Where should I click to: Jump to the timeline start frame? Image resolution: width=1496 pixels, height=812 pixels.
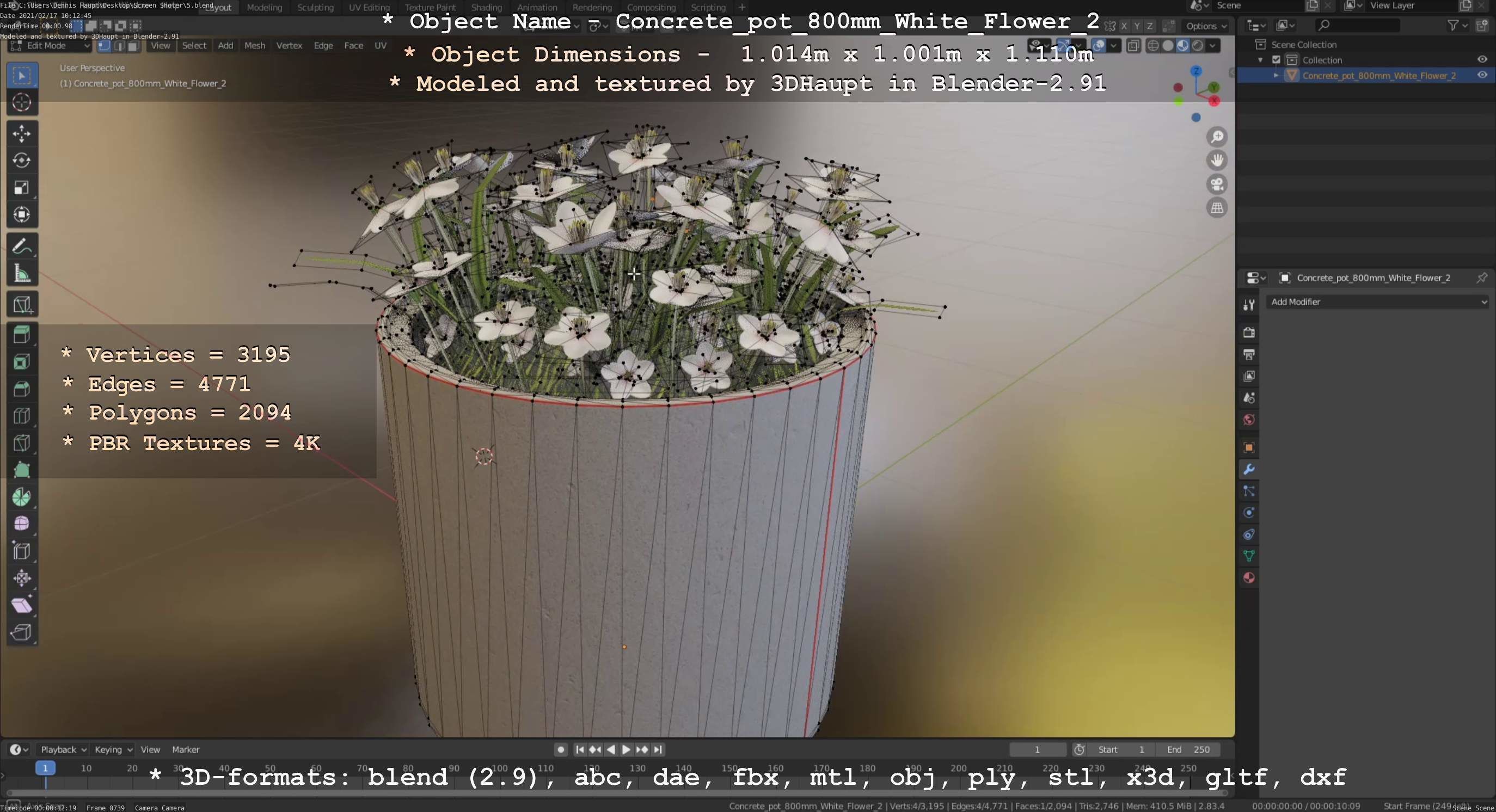tap(580, 749)
